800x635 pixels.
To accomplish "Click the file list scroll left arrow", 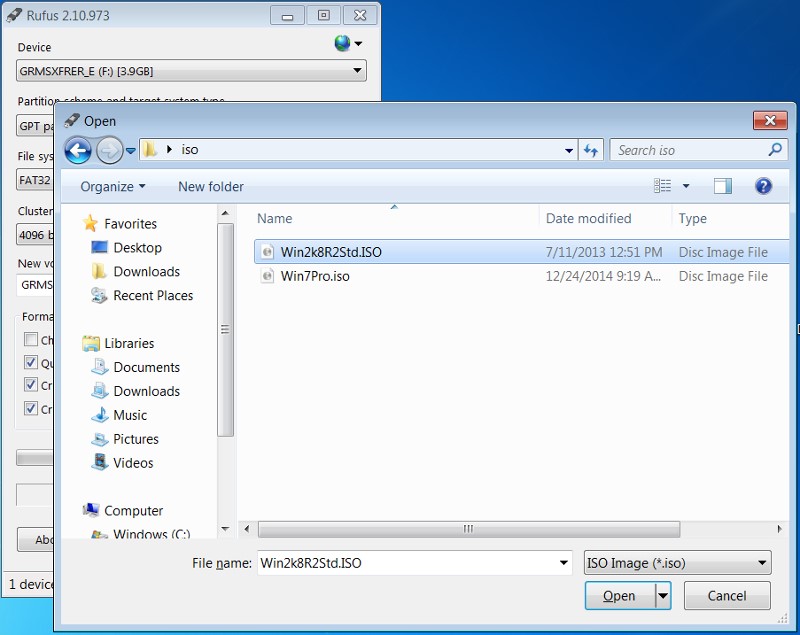I will click(247, 529).
